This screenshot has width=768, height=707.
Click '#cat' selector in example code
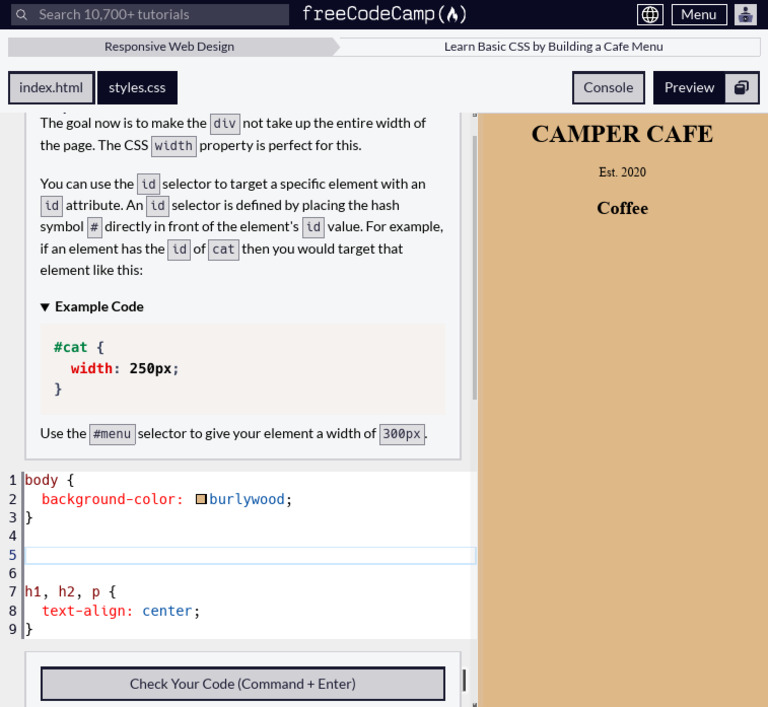pyautogui.click(x=71, y=347)
